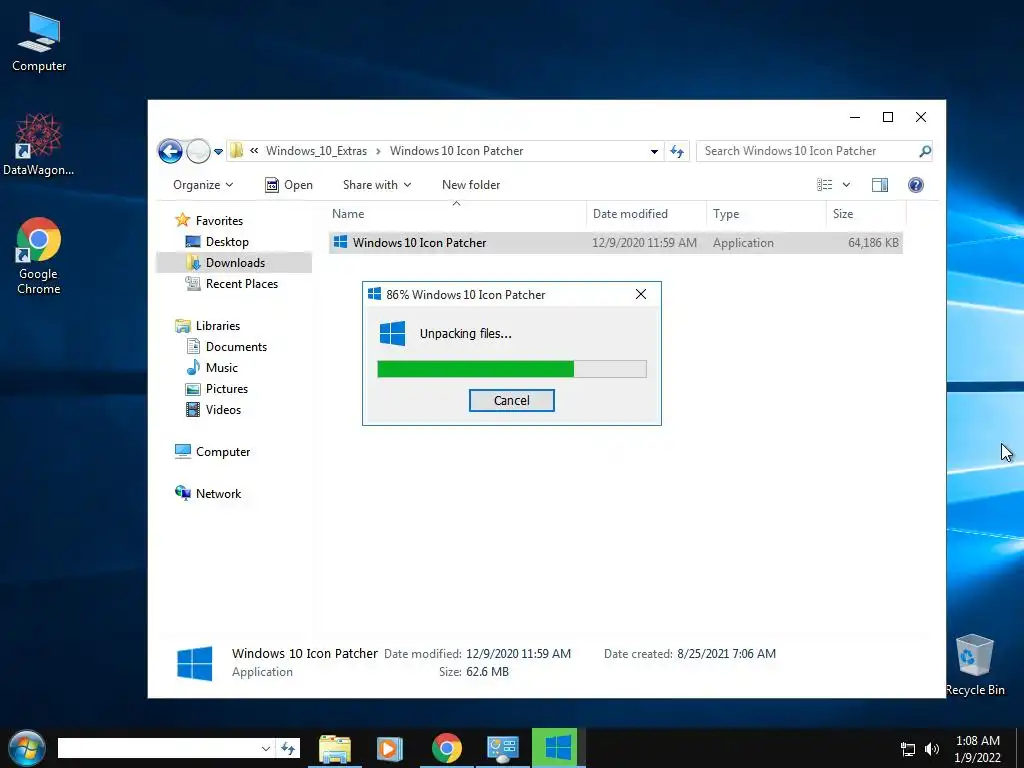The height and width of the screenshot is (768, 1024).
Task: Click New folder in the toolbar
Action: tap(471, 185)
